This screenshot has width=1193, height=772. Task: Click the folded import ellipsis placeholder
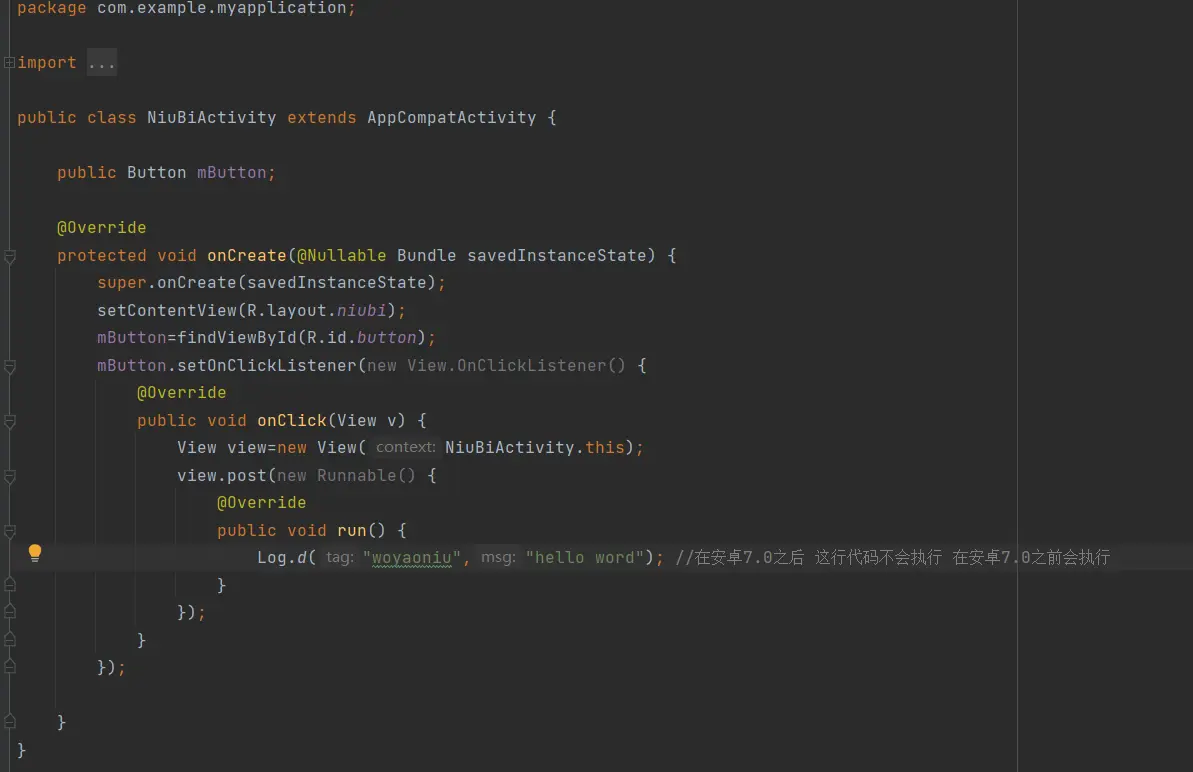tap(101, 63)
